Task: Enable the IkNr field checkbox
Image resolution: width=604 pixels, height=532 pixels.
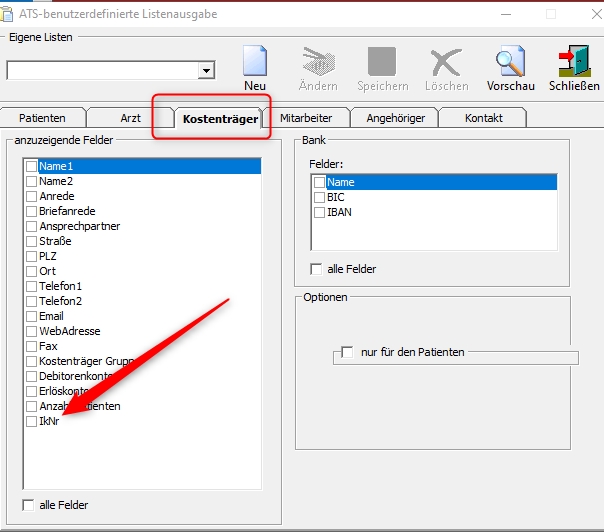Action: [x=32, y=422]
